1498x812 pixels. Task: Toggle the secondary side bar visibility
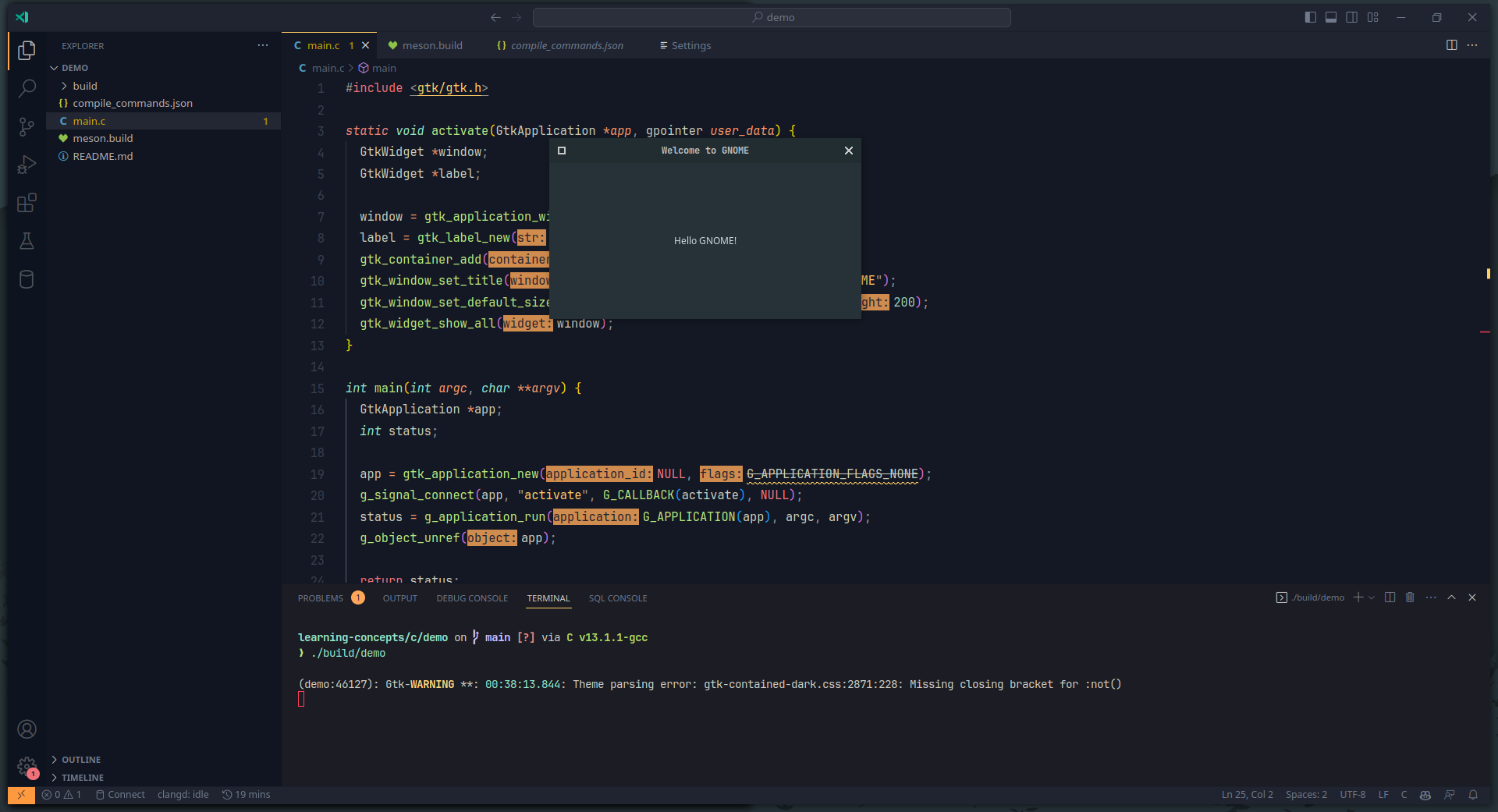pos(1352,17)
